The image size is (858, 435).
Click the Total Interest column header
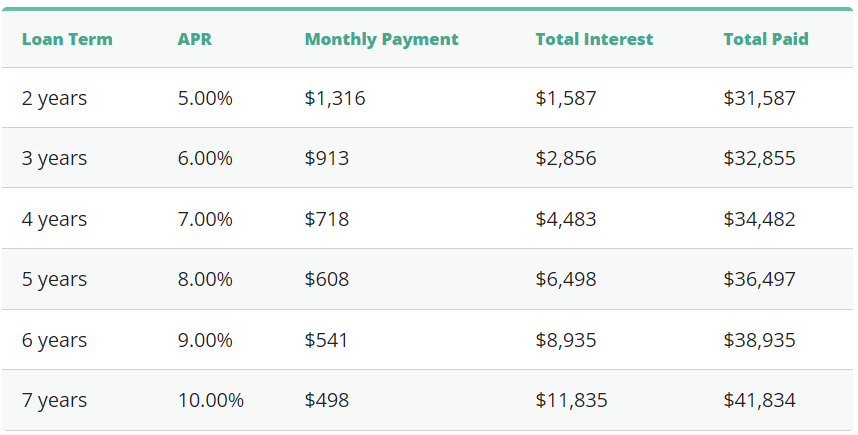tap(594, 40)
